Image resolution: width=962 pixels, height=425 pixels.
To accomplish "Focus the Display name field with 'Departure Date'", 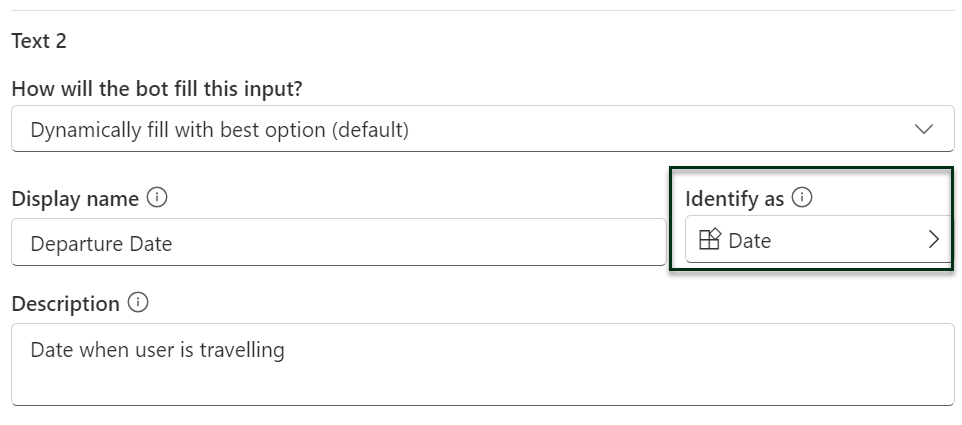I will [338, 244].
